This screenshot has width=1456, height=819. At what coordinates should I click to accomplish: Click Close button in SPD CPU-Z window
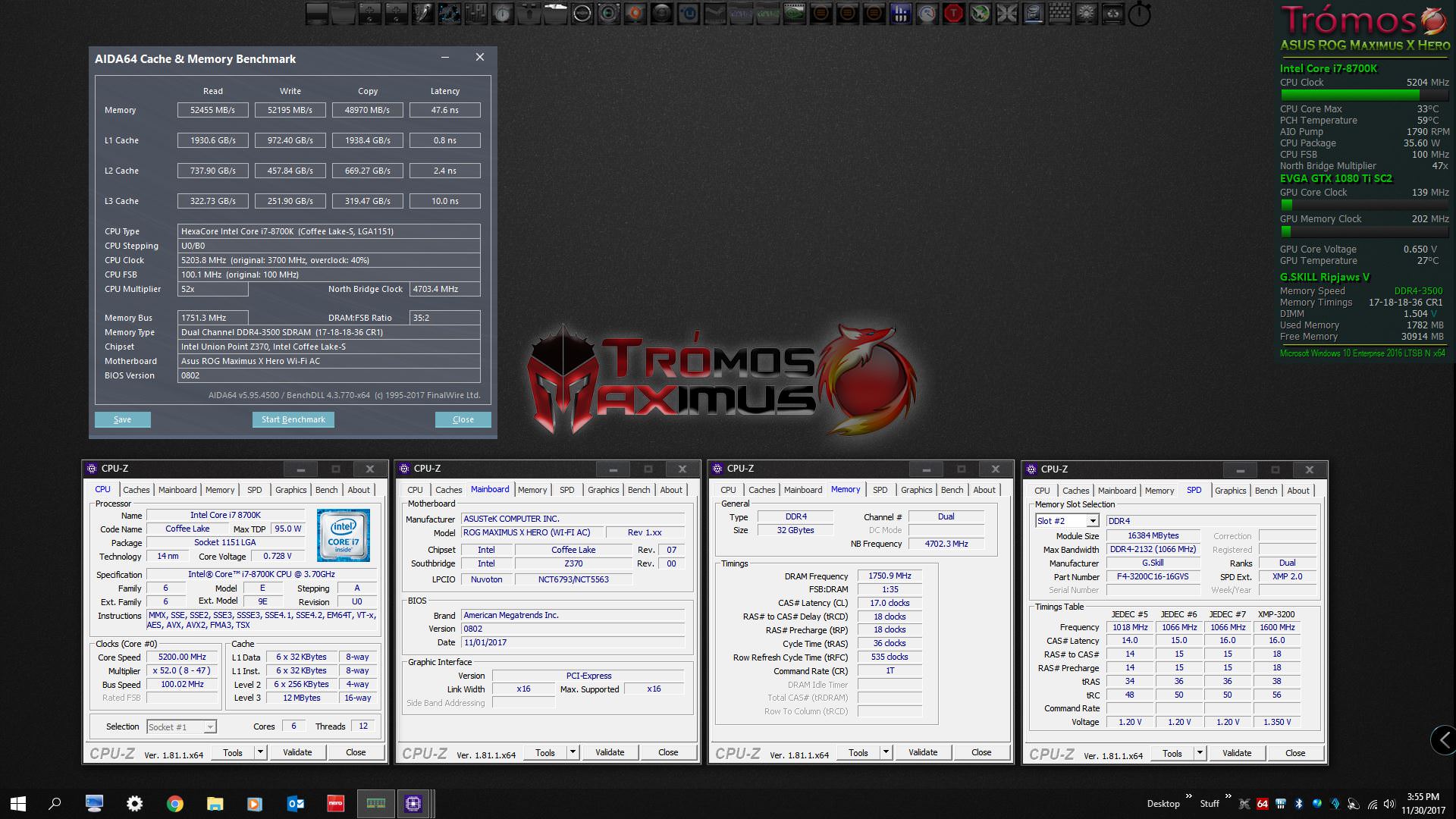(x=1295, y=753)
